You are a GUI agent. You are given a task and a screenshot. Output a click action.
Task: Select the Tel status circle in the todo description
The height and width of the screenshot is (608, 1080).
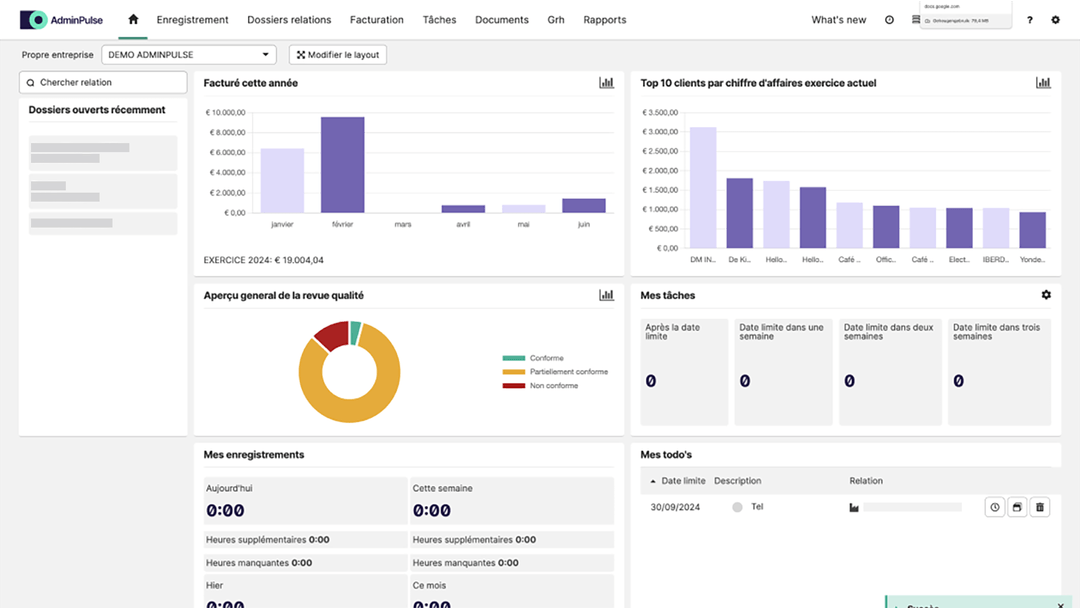tap(737, 507)
